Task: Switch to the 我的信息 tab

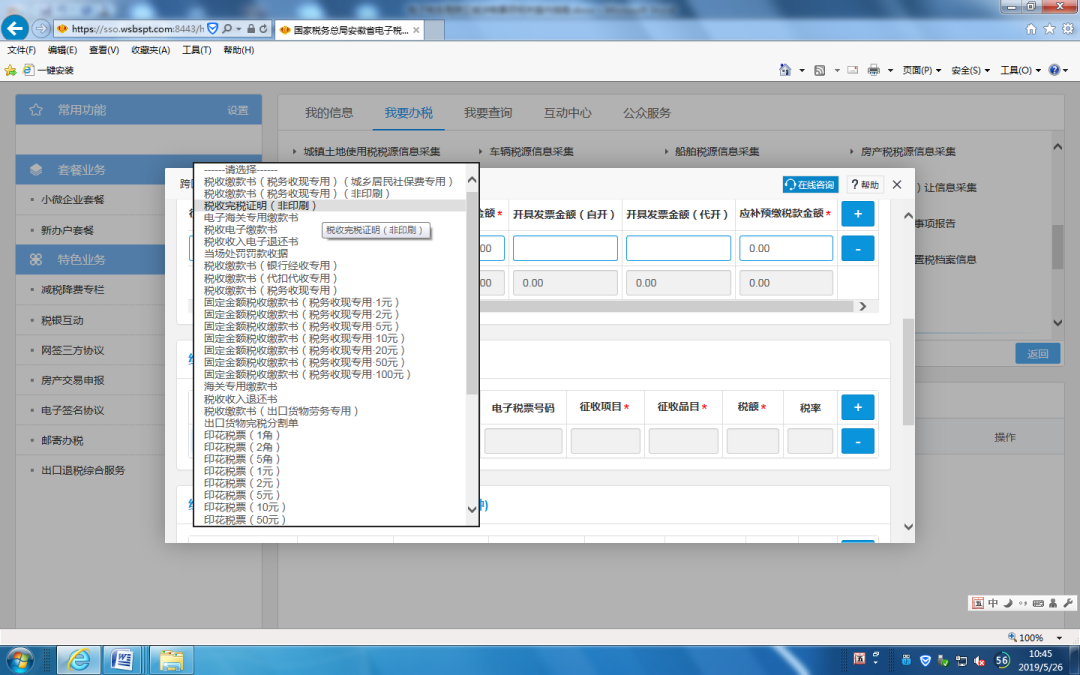Action: tap(329, 113)
